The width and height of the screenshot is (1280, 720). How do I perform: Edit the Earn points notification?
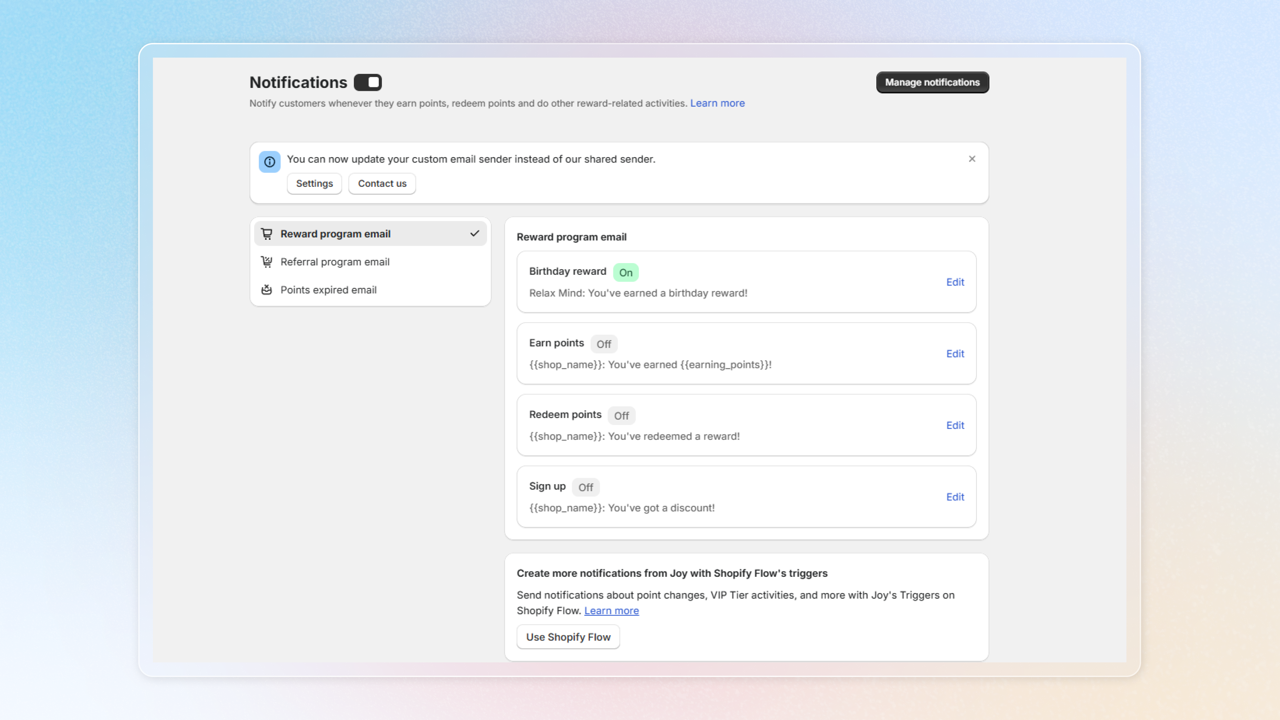(955, 354)
